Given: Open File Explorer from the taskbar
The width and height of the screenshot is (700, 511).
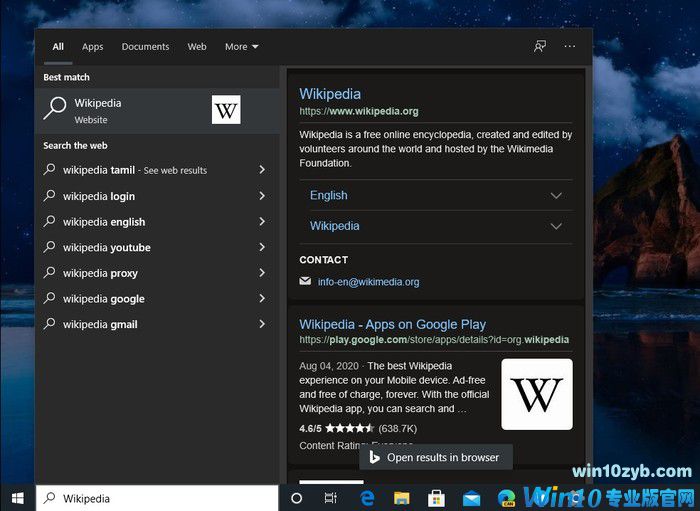Looking at the screenshot, I should click(x=401, y=498).
